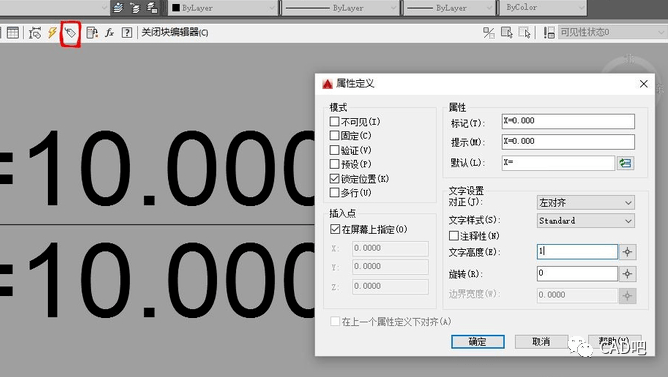Image resolution: width=668 pixels, height=377 pixels.
Task: Click the 提示(M) prompt input field
Action: point(568,141)
